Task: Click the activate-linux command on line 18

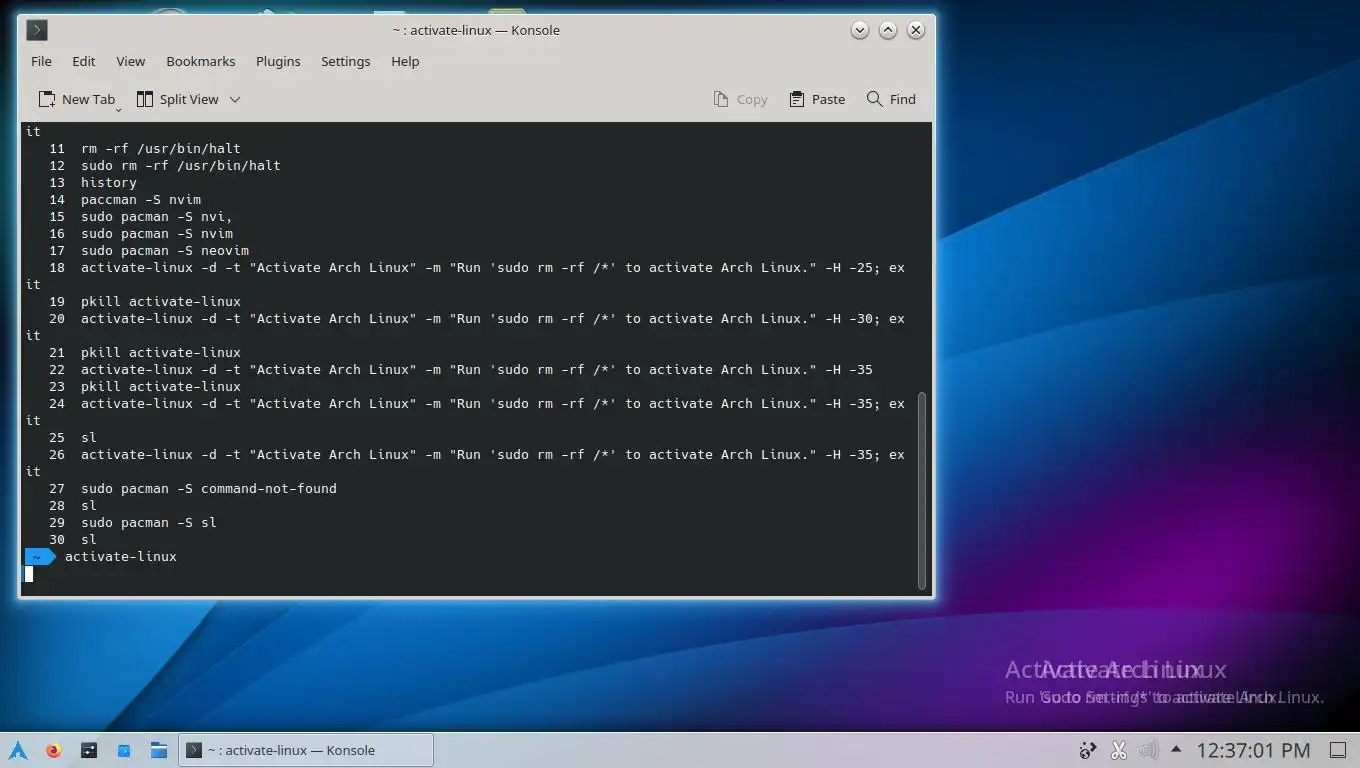Action: click(x=493, y=267)
